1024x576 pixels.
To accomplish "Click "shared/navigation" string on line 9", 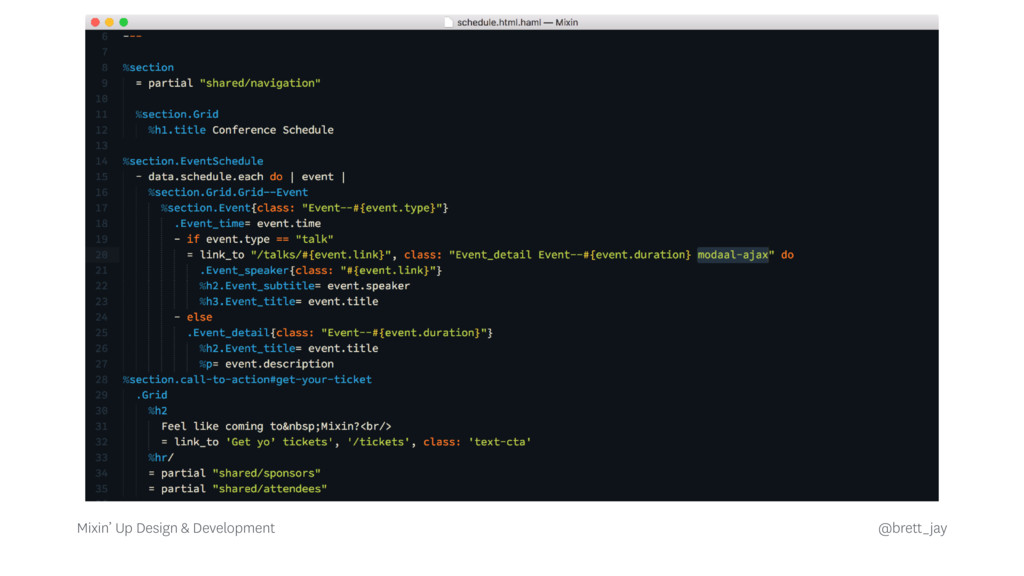I will (x=260, y=83).
